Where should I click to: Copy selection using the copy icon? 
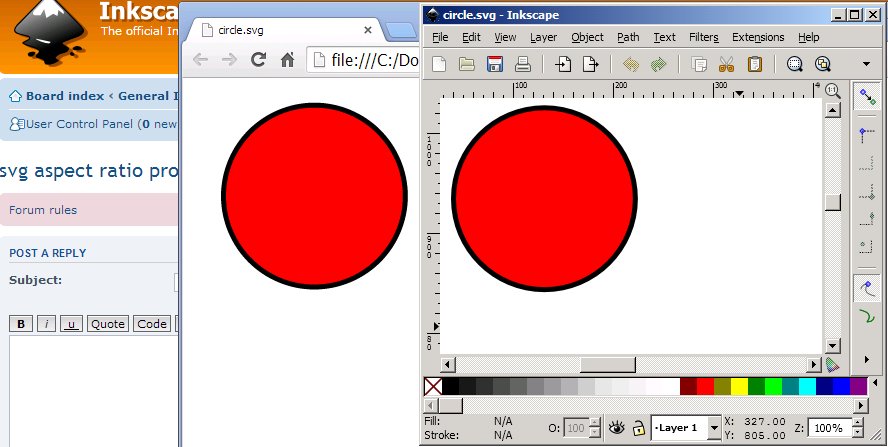(x=699, y=65)
